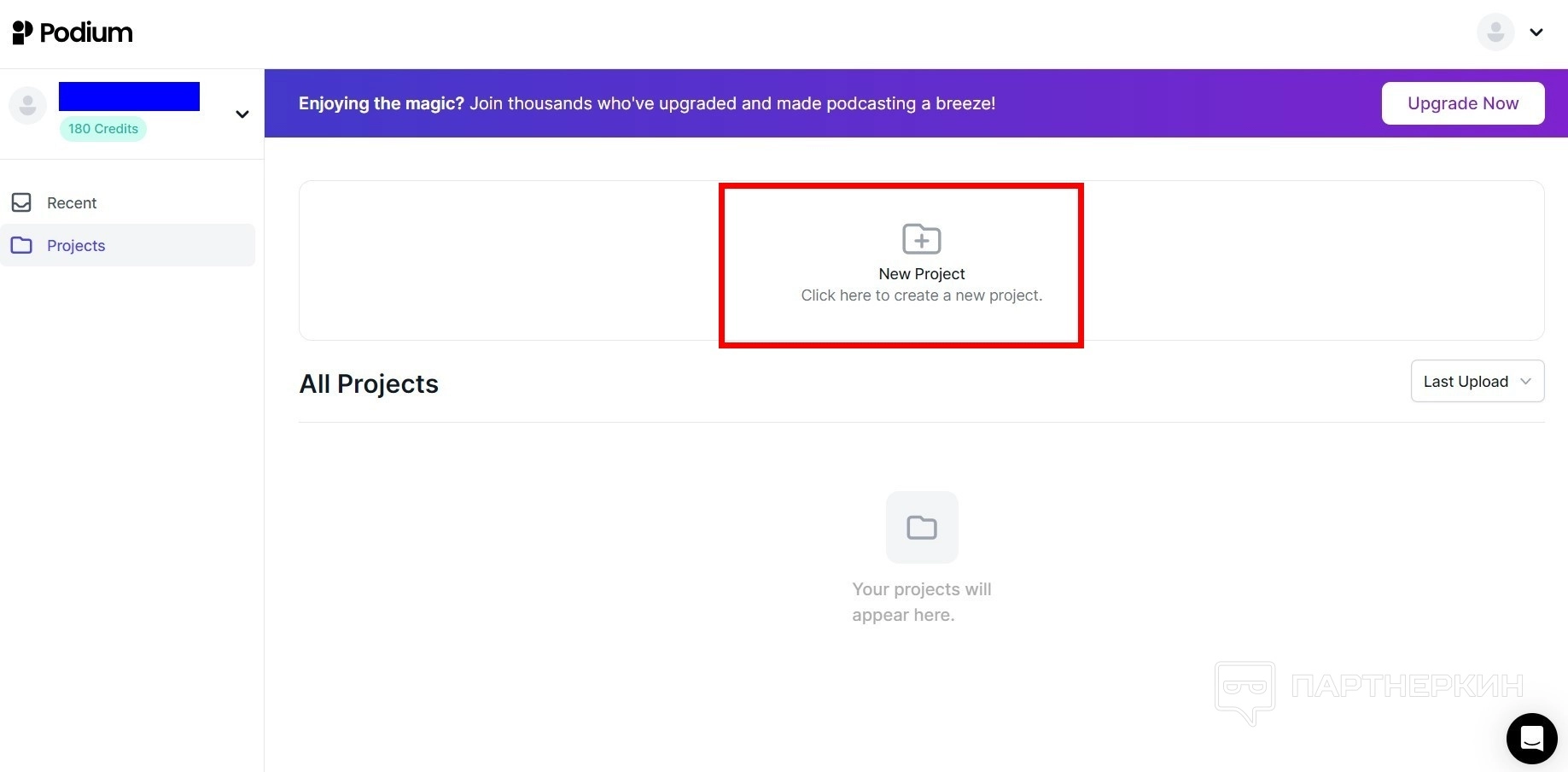1568x772 pixels.
Task: Click the Projects folder icon in sidebar
Action: click(21, 245)
